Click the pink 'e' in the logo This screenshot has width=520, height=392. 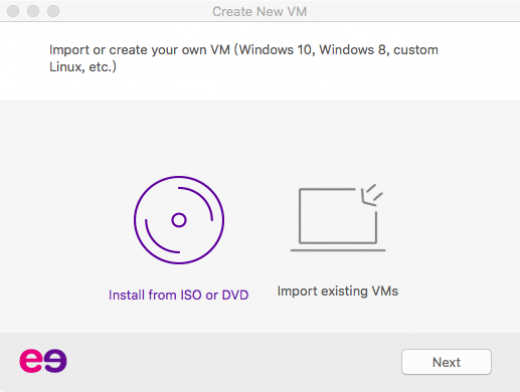[x=31, y=361]
